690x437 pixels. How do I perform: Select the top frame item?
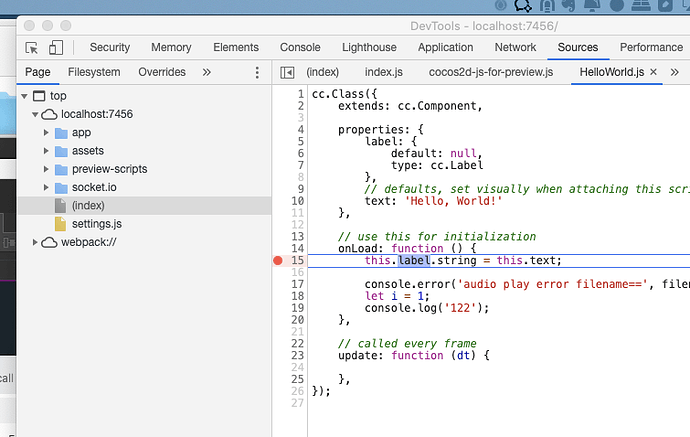click(x=58, y=96)
